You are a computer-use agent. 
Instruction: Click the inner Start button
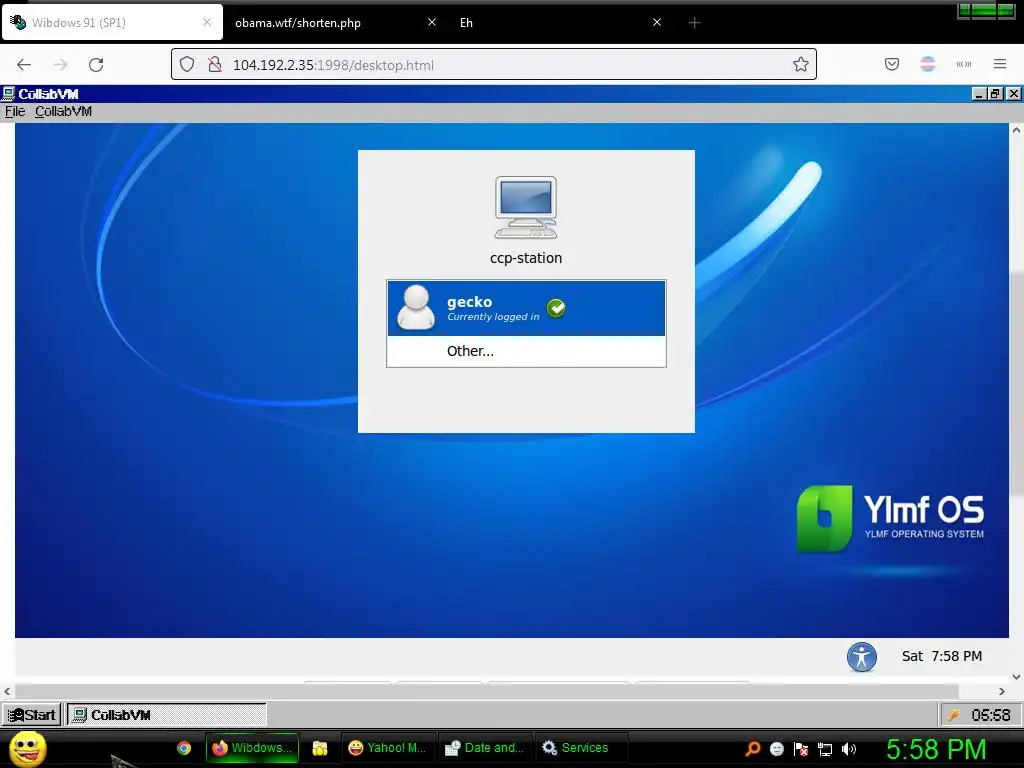coord(31,715)
